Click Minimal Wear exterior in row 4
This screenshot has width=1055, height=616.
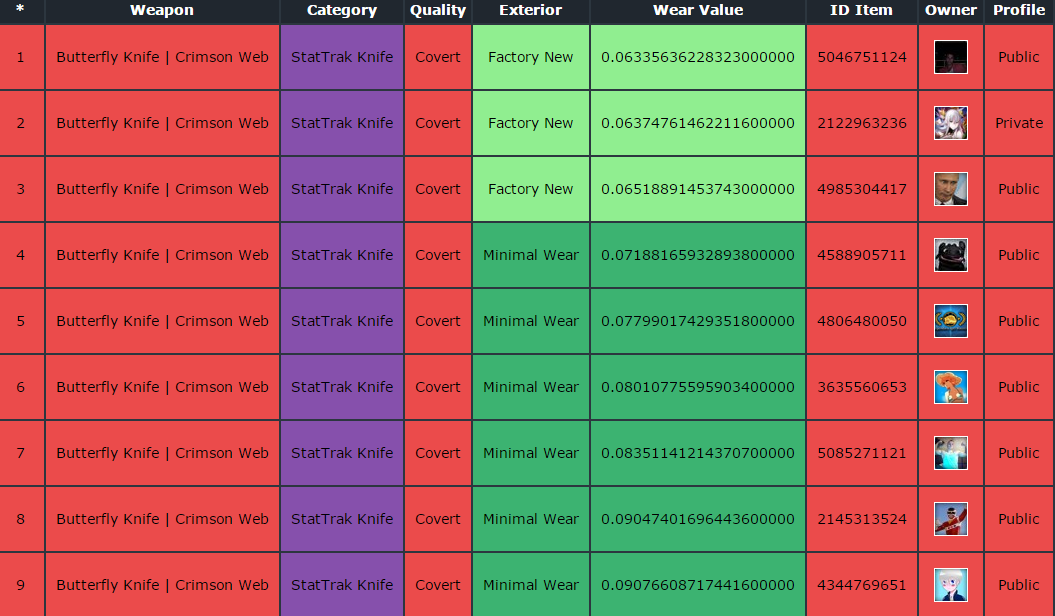click(531, 255)
